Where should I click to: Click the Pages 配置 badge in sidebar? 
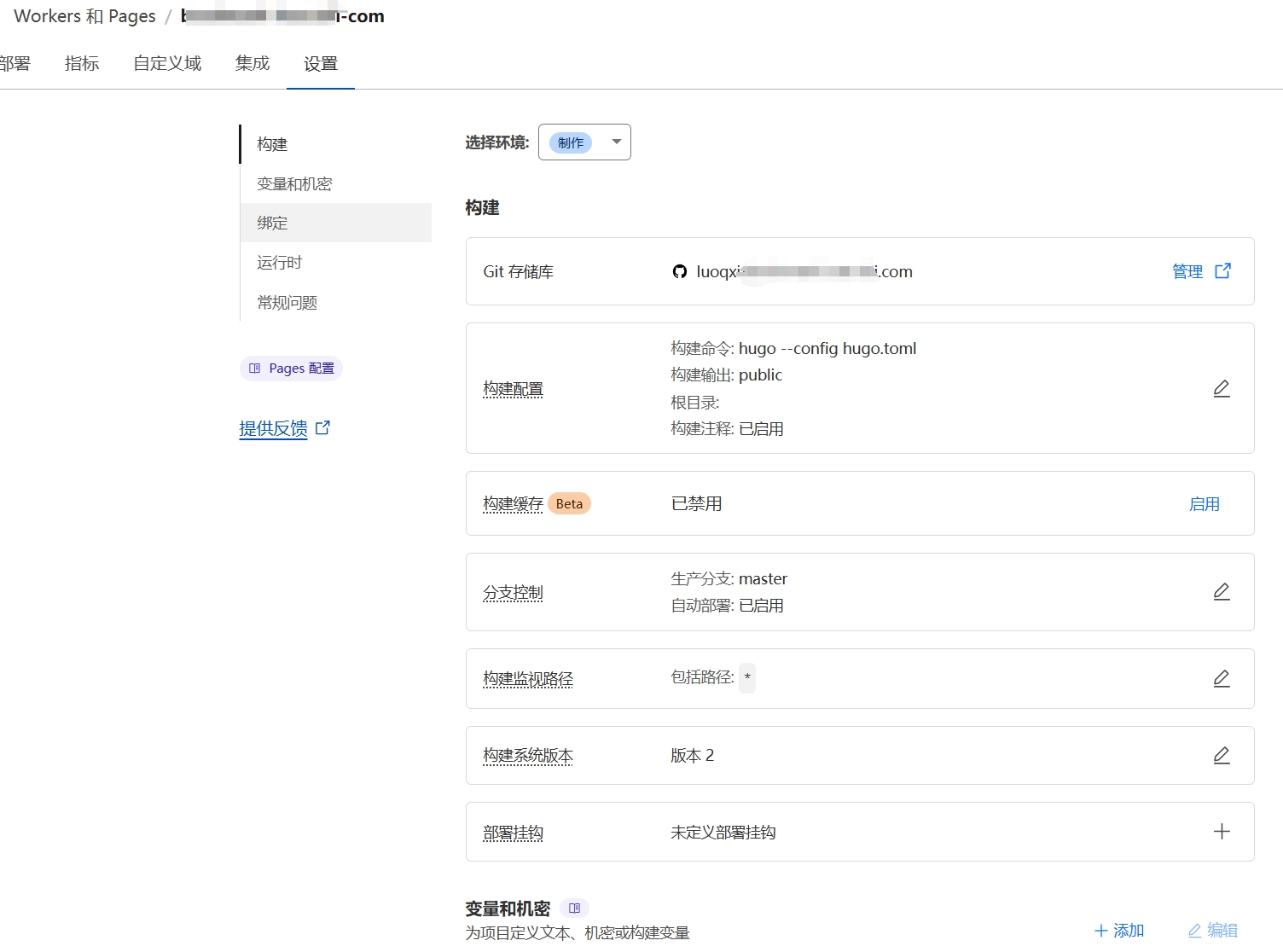pos(291,368)
